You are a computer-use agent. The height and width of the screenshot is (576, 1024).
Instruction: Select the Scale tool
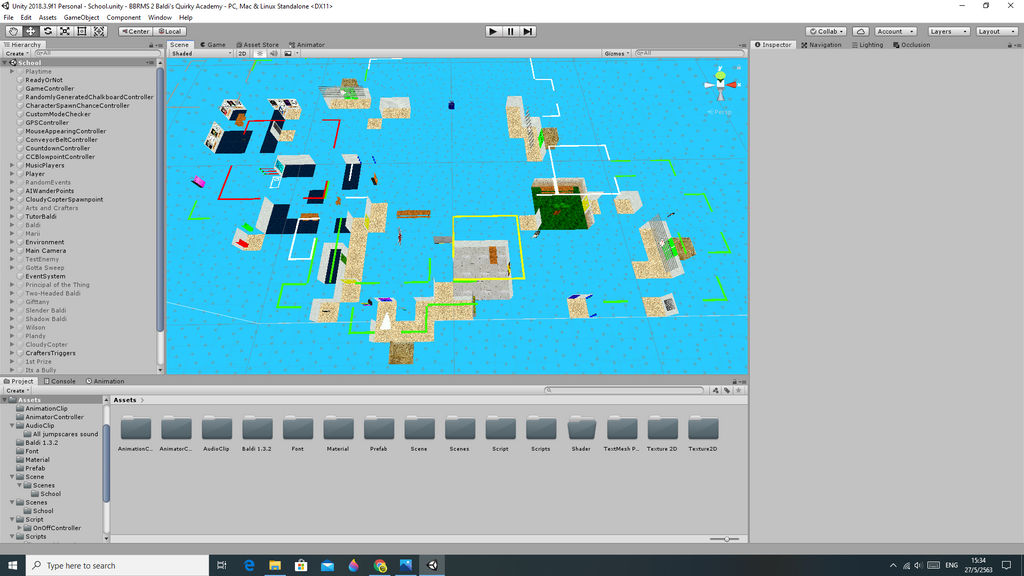[x=65, y=31]
